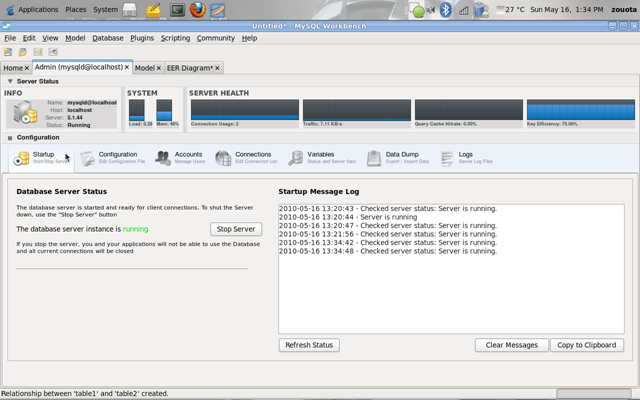
Task: Click the 13:34:48 Checked server status log line
Action: (x=388, y=251)
